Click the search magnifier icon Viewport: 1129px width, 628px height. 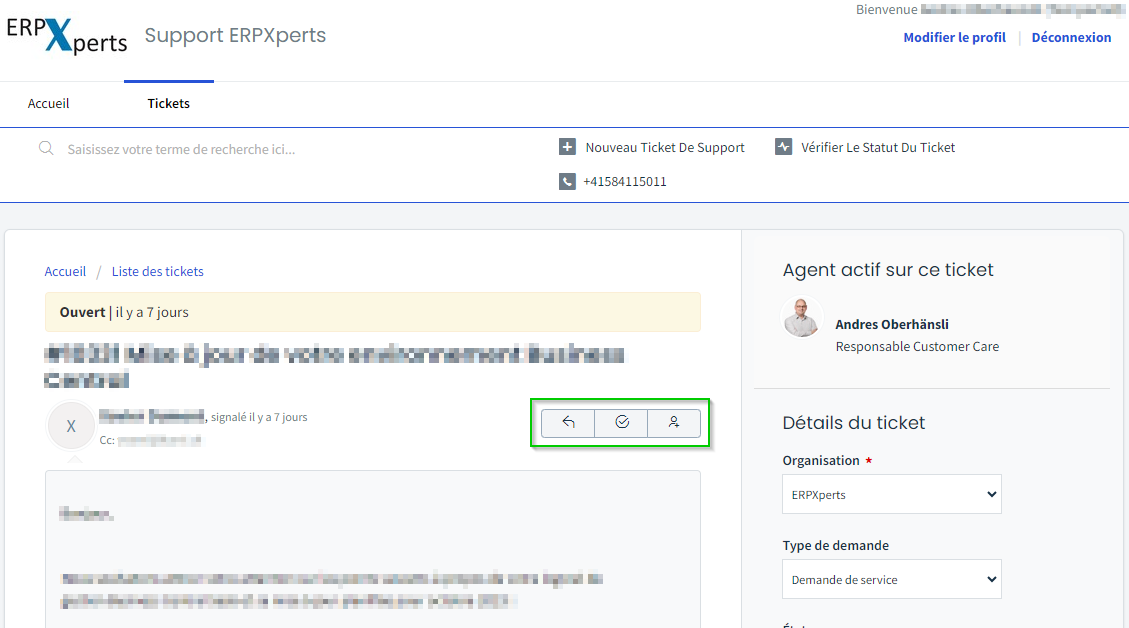pos(46,148)
